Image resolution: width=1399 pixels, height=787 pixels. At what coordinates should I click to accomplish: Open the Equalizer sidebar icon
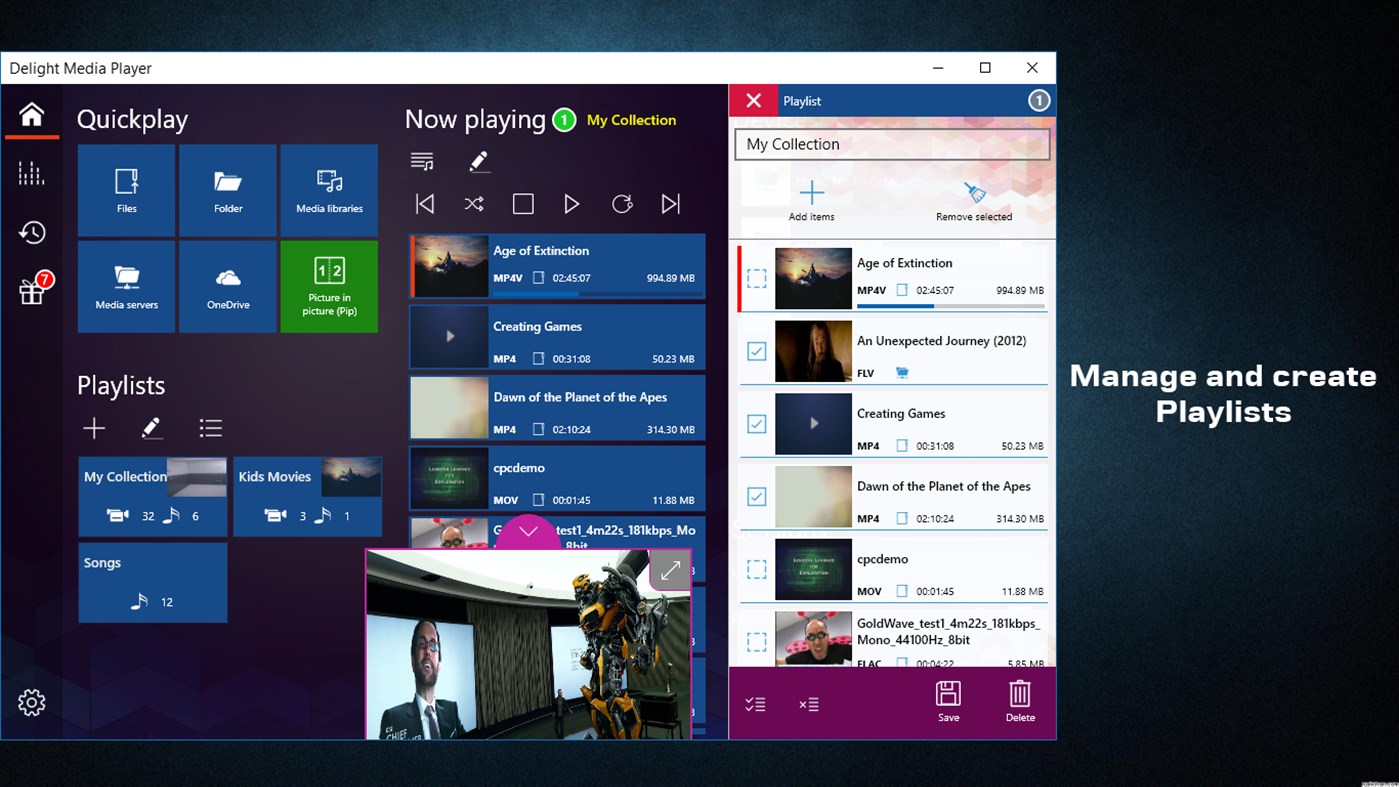click(31, 172)
